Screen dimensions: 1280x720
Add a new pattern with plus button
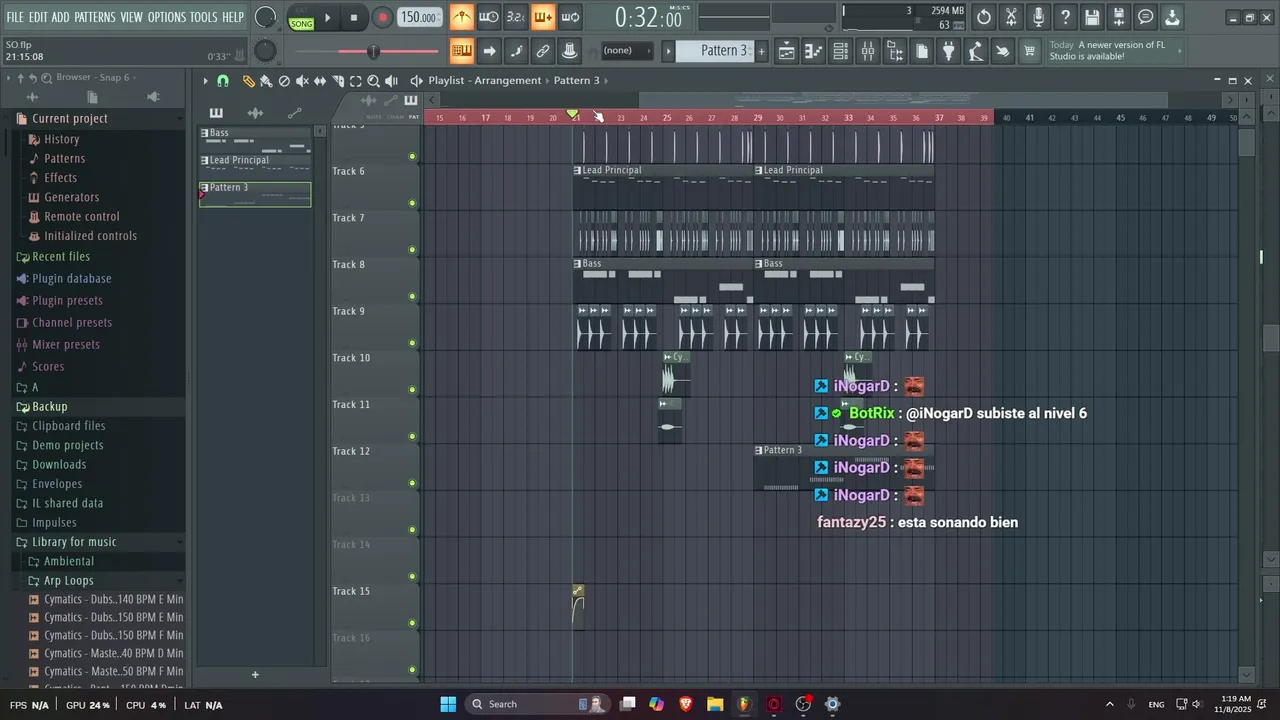click(761, 51)
